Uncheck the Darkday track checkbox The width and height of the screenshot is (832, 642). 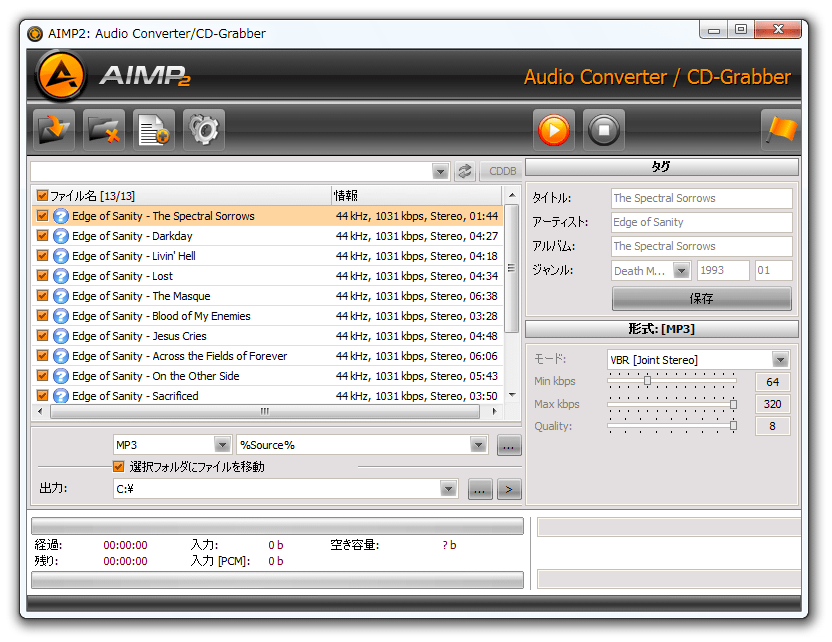[42, 236]
